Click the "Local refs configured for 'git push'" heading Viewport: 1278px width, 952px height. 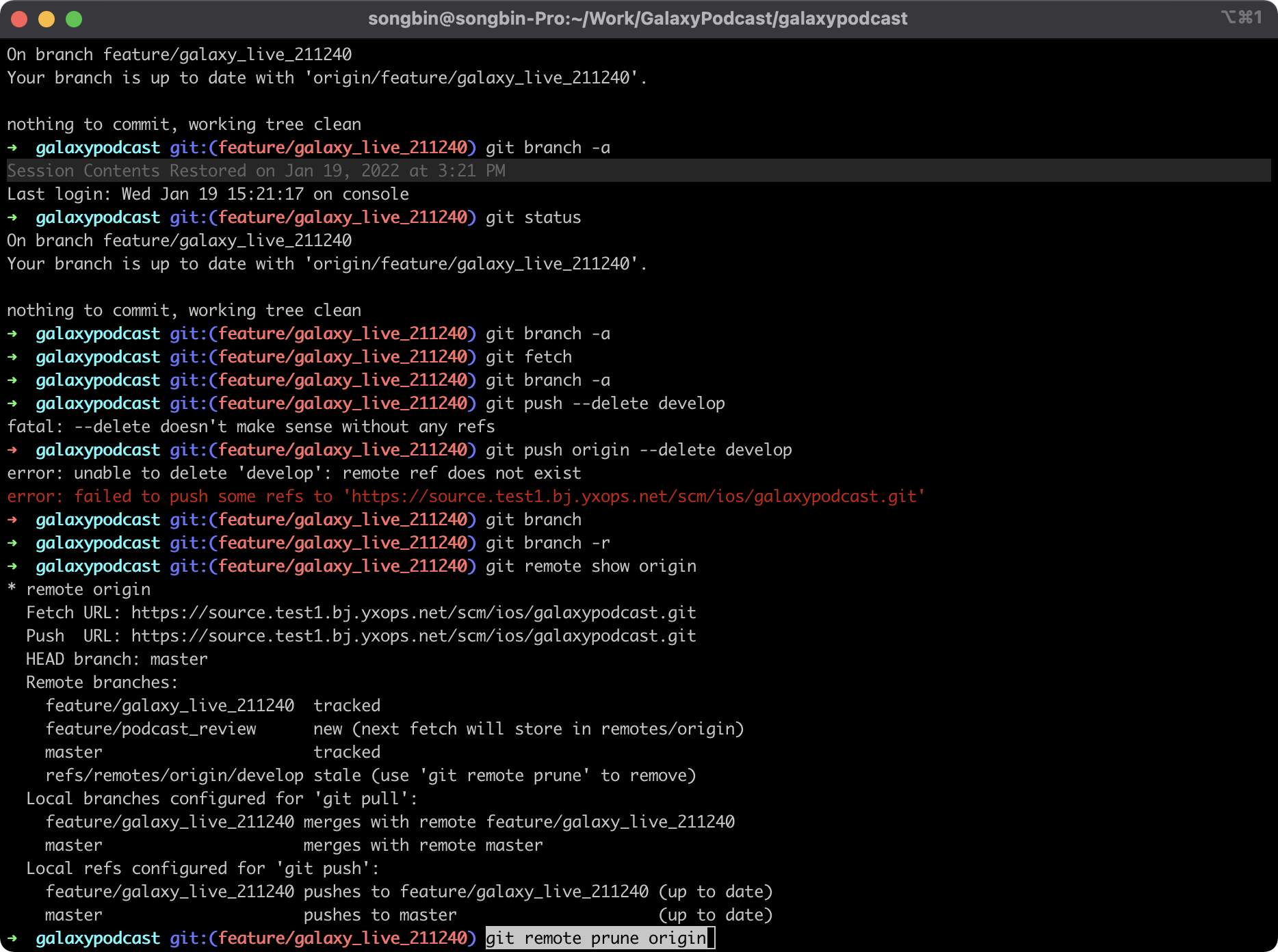click(203, 869)
